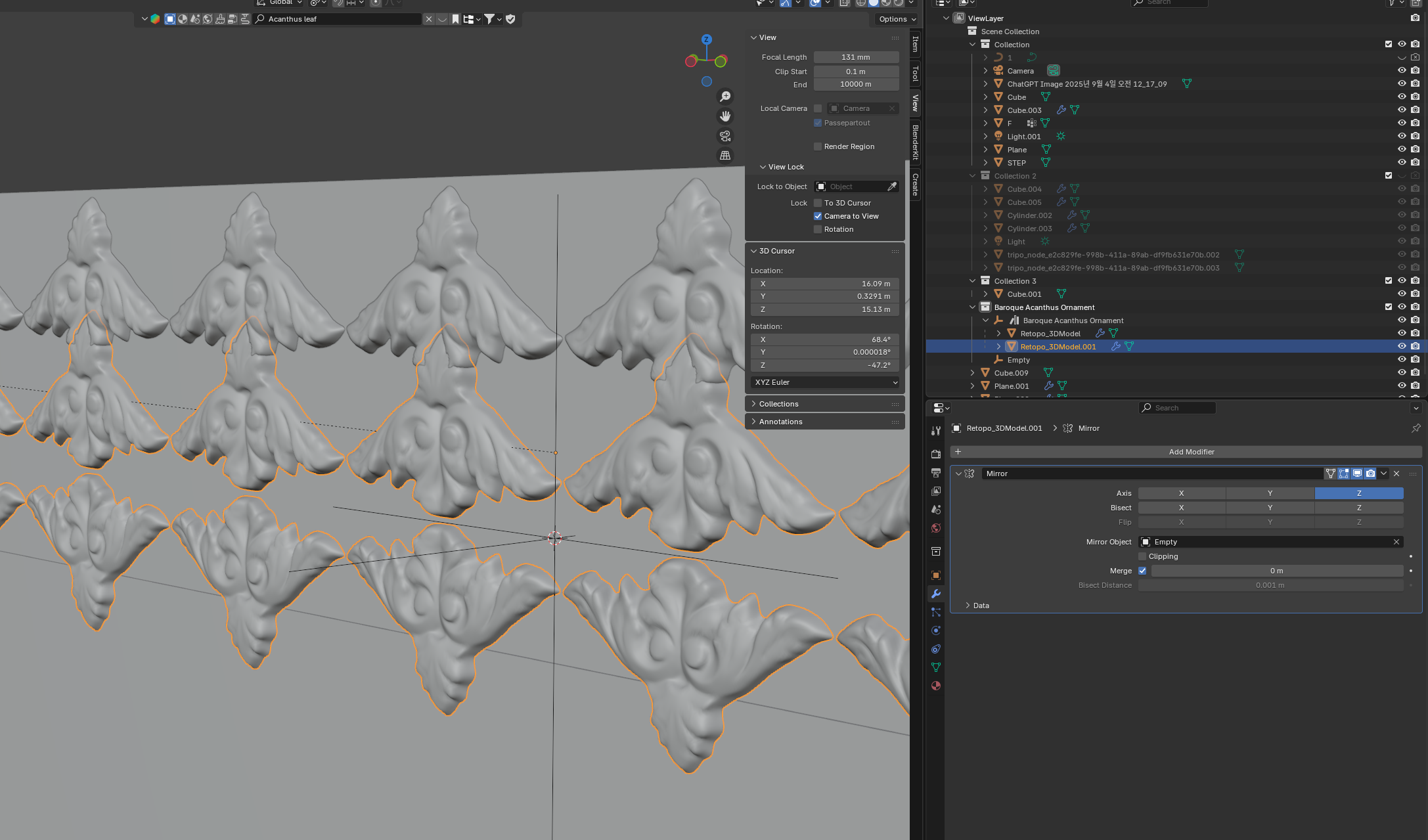Click the Focal Length value field
Viewport: 1428px width, 840px height.
coord(856,57)
